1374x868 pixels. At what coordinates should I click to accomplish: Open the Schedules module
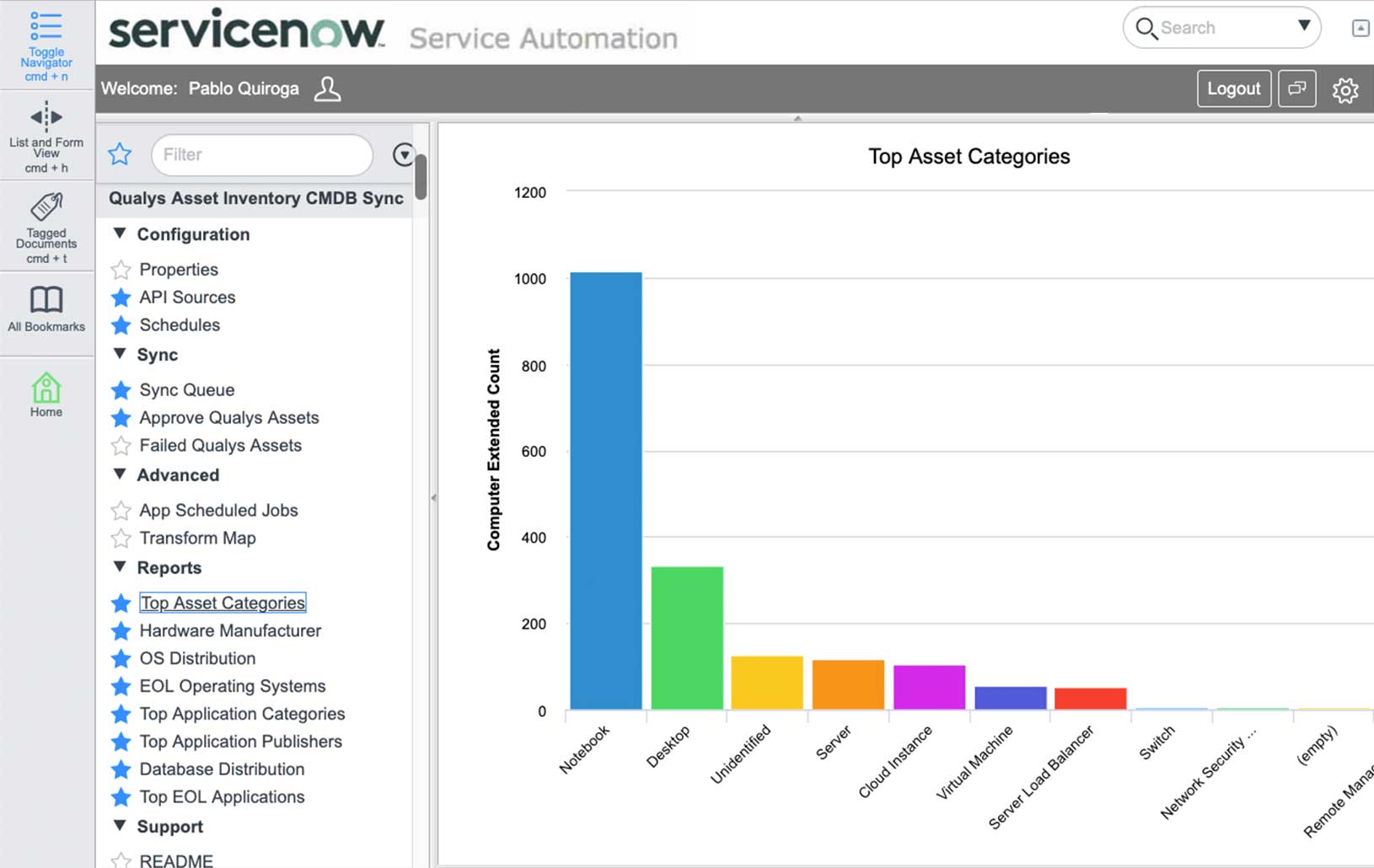(x=180, y=325)
